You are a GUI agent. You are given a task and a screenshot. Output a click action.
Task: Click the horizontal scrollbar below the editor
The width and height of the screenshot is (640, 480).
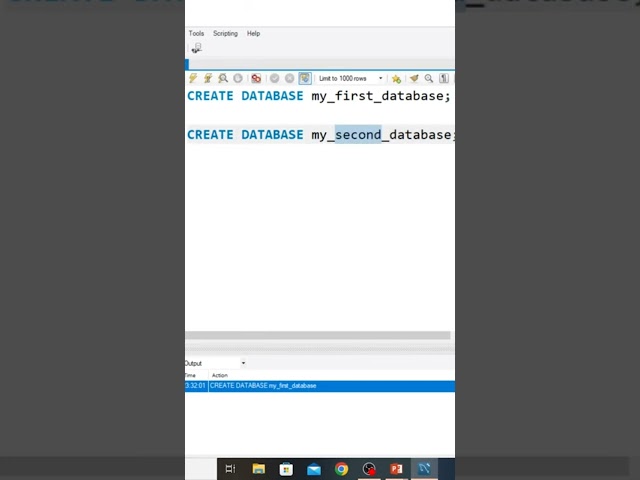318,336
